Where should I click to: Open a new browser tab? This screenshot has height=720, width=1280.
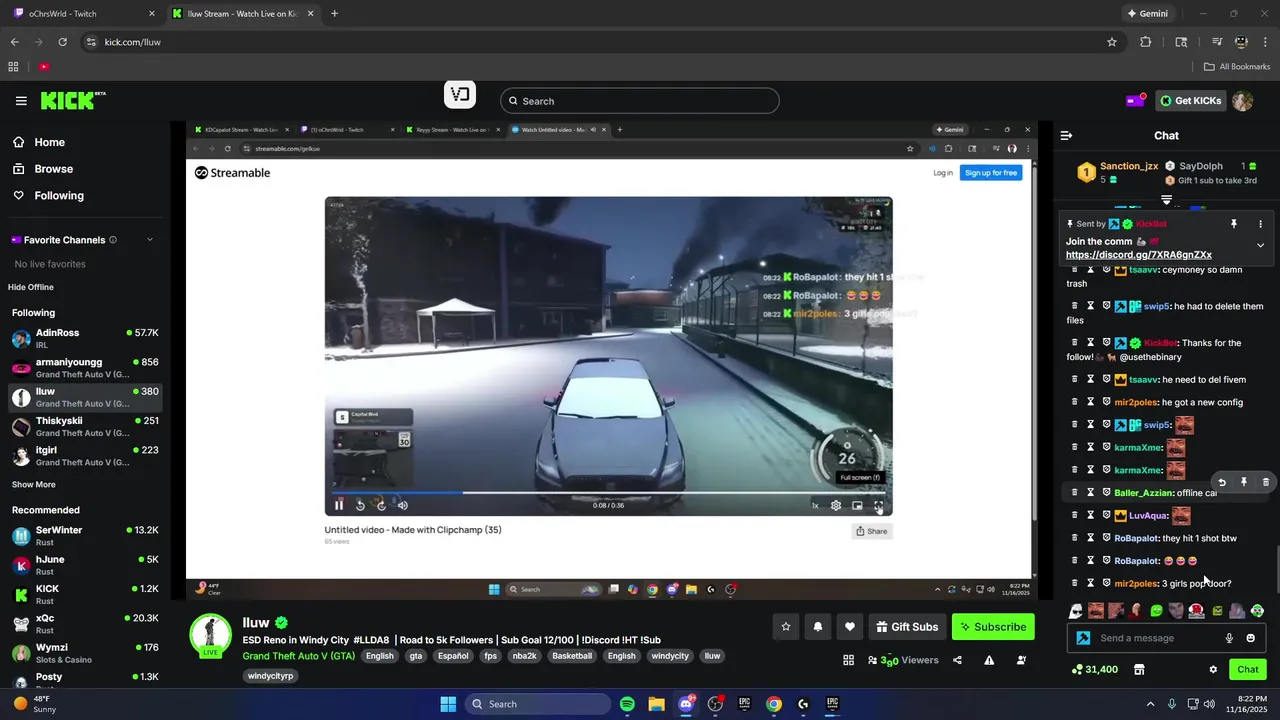(x=334, y=14)
